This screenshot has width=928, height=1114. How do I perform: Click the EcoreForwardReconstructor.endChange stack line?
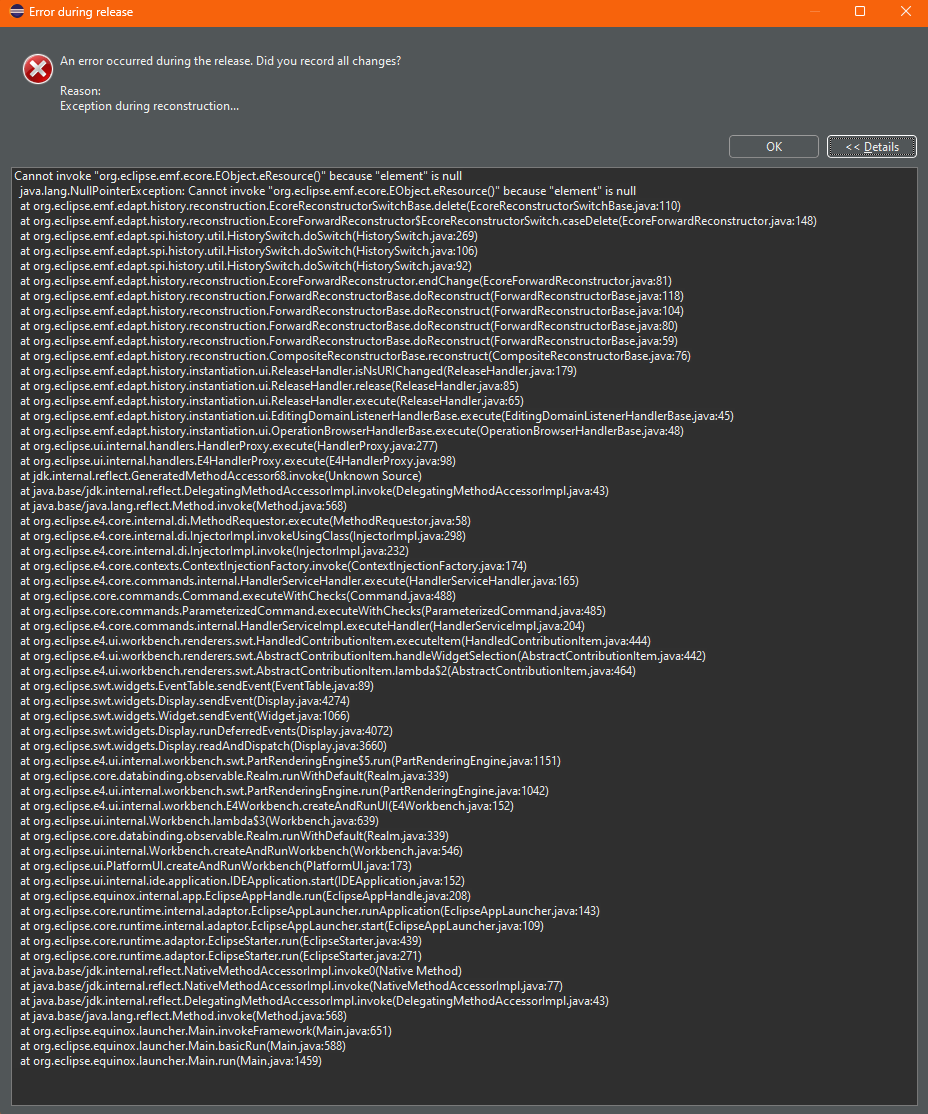(346, 281)
